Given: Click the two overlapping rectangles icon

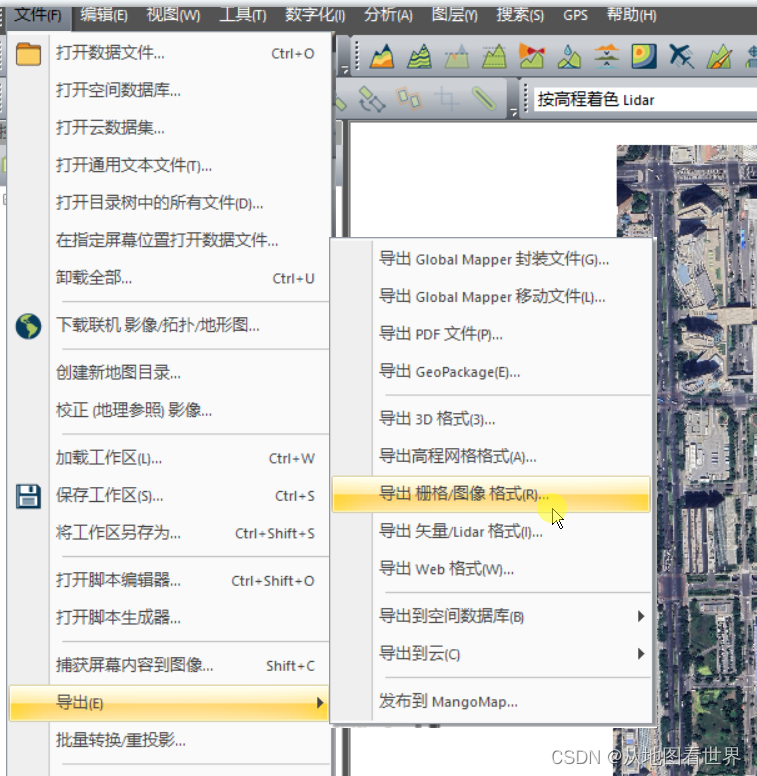Looking at the screenshot, I should pos(409,98).
